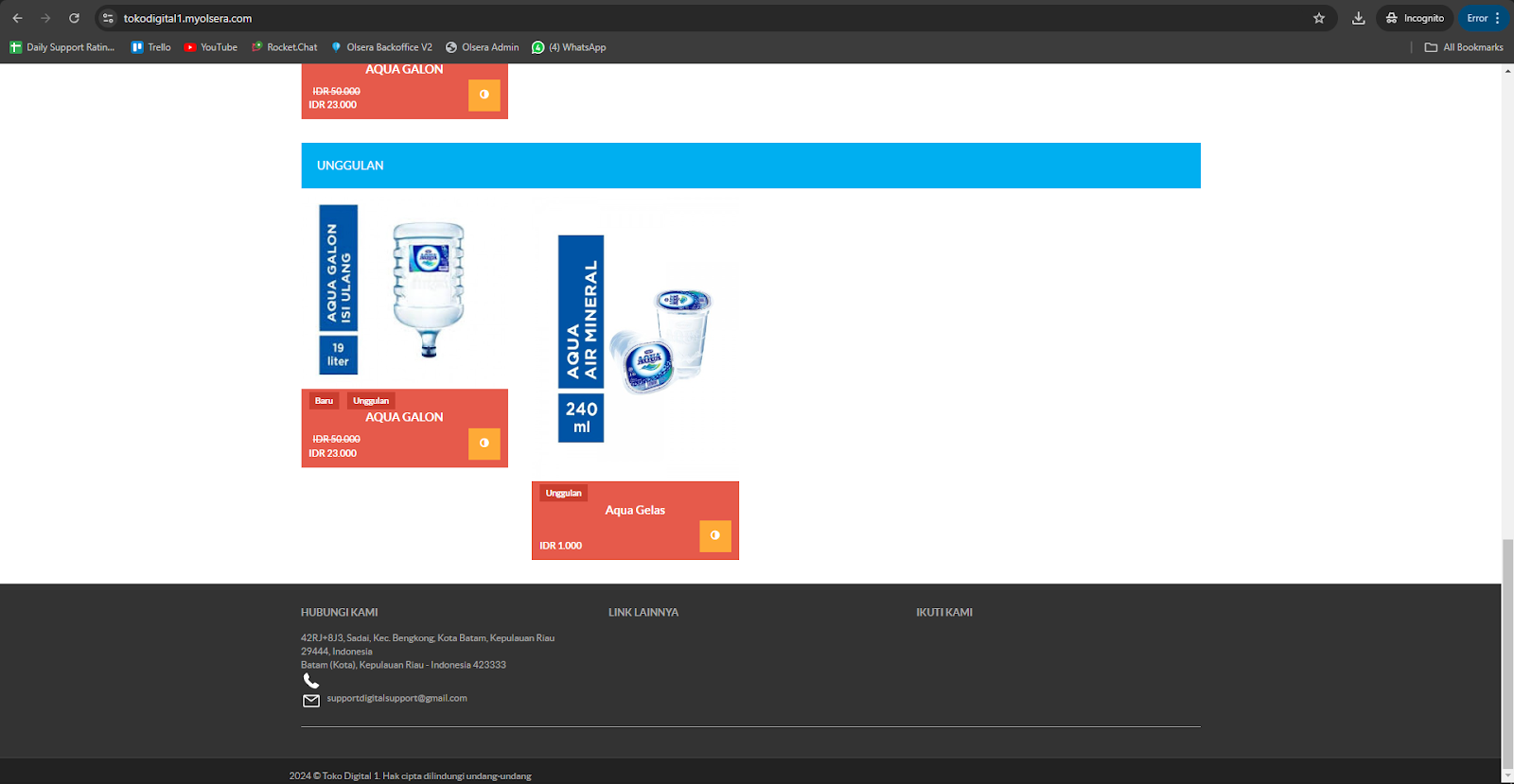Viewport: 1514px width, 784px height.
Task: Open the Olsera Admin bookmark
Action: click(483, 47)
